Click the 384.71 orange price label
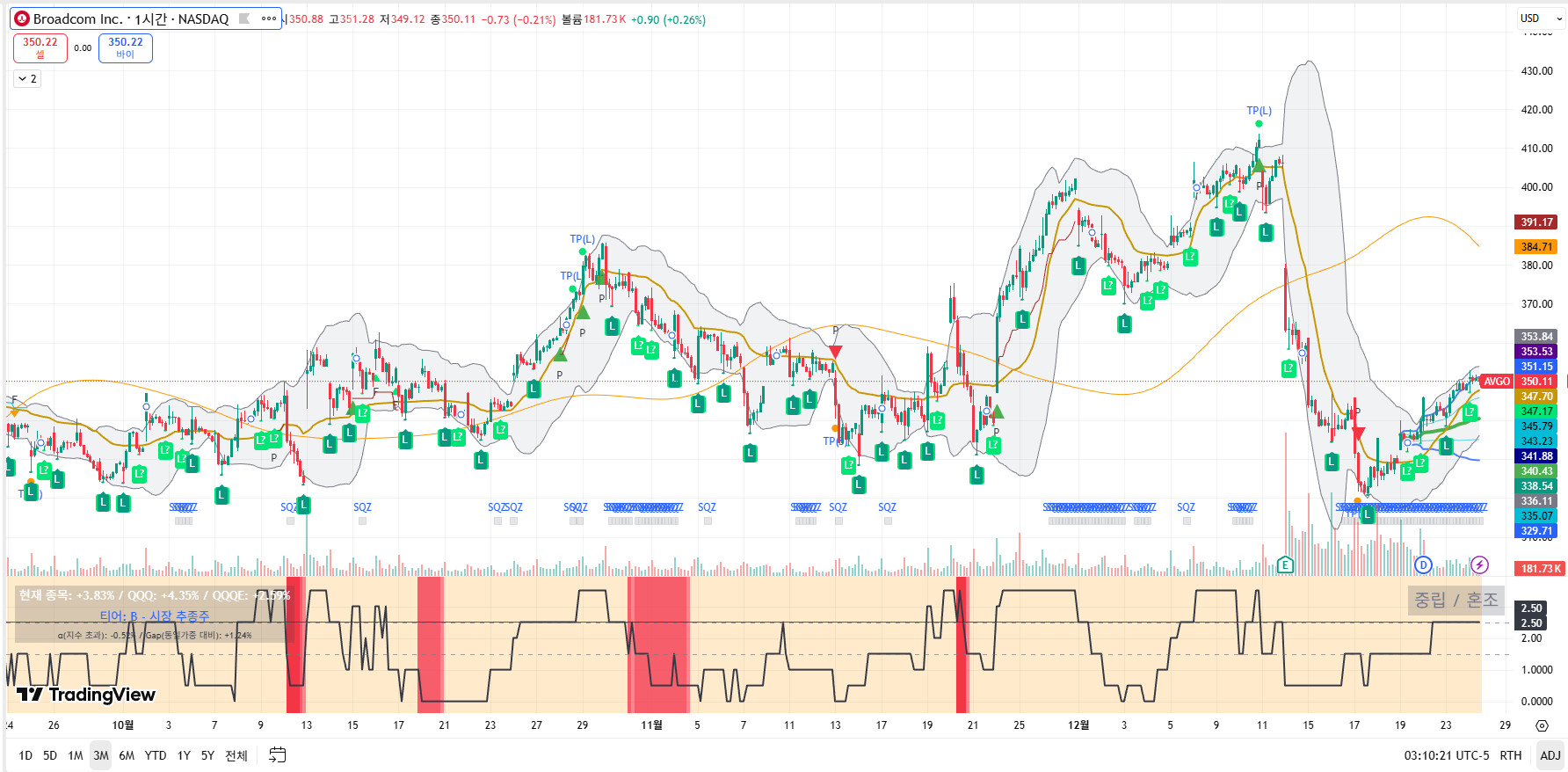 1536,247
